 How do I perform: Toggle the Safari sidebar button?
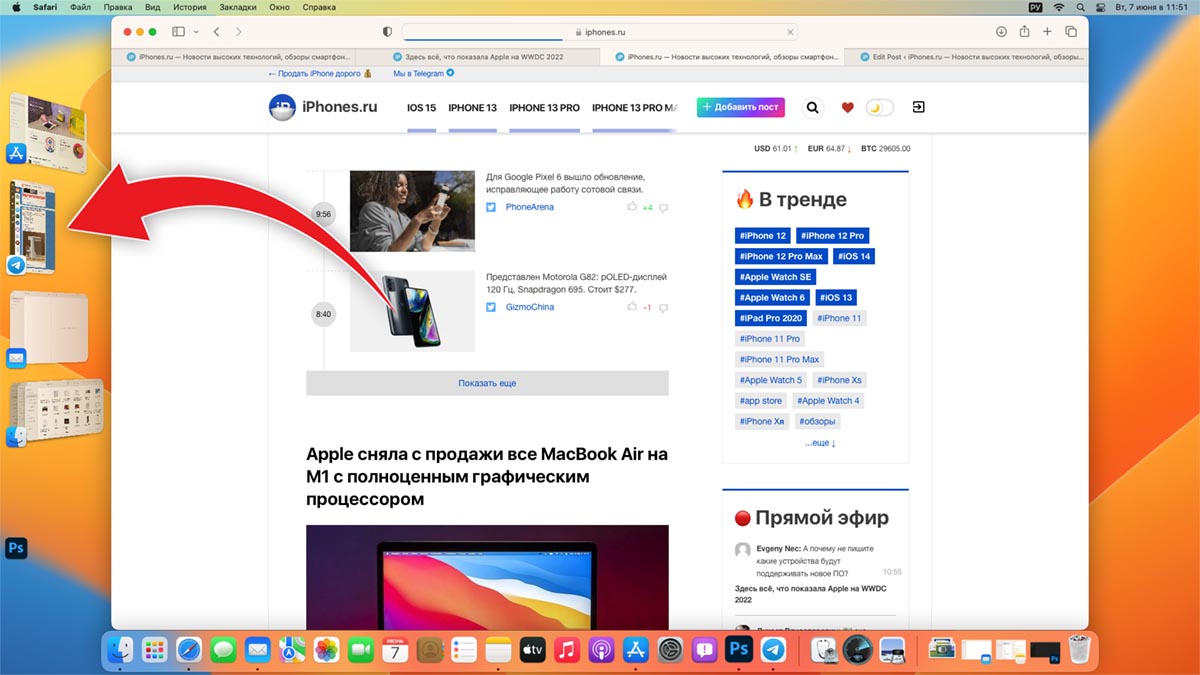[x=179, y=32]
